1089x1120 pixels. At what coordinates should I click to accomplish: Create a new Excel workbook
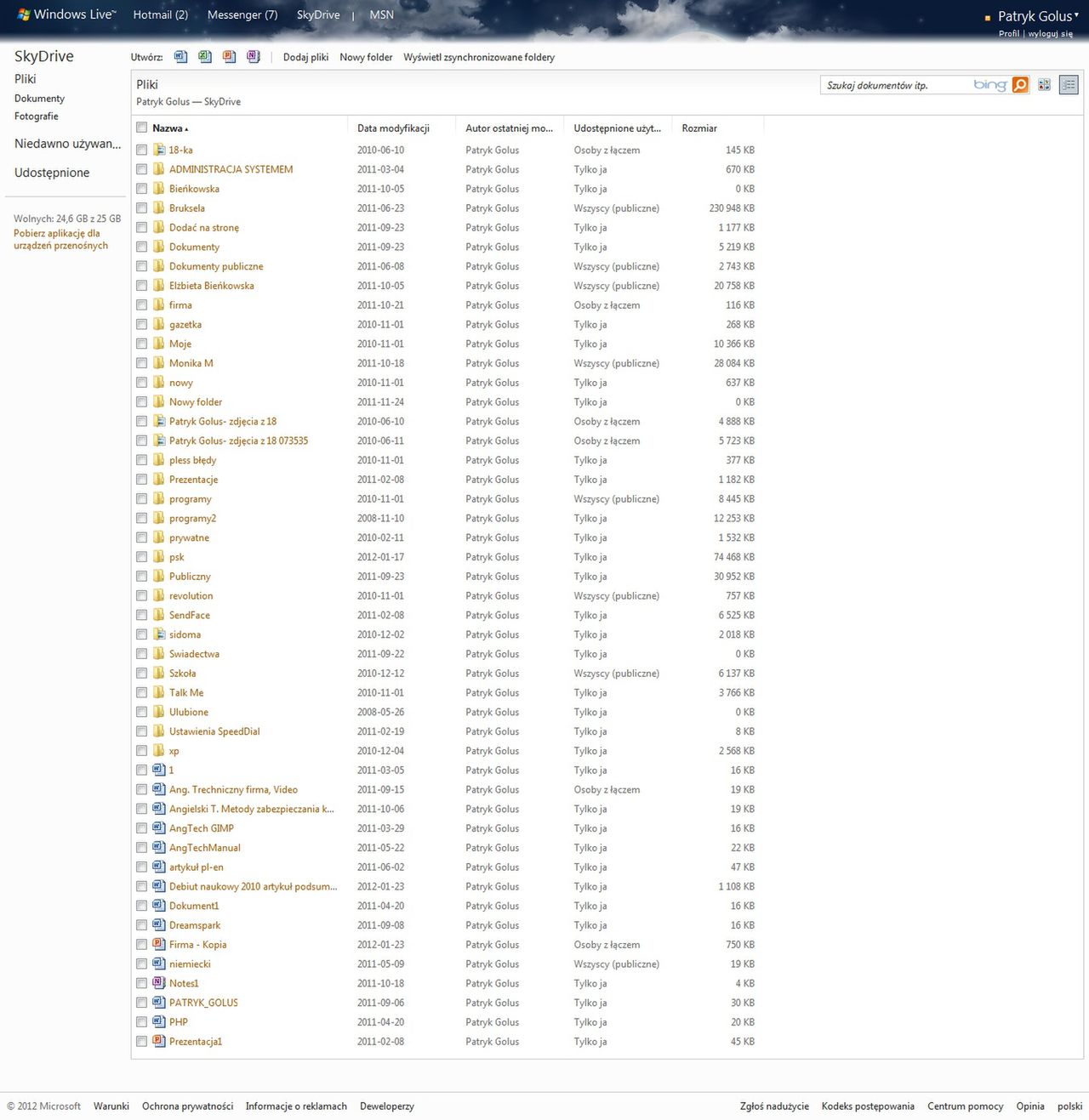tap(205, 57)
